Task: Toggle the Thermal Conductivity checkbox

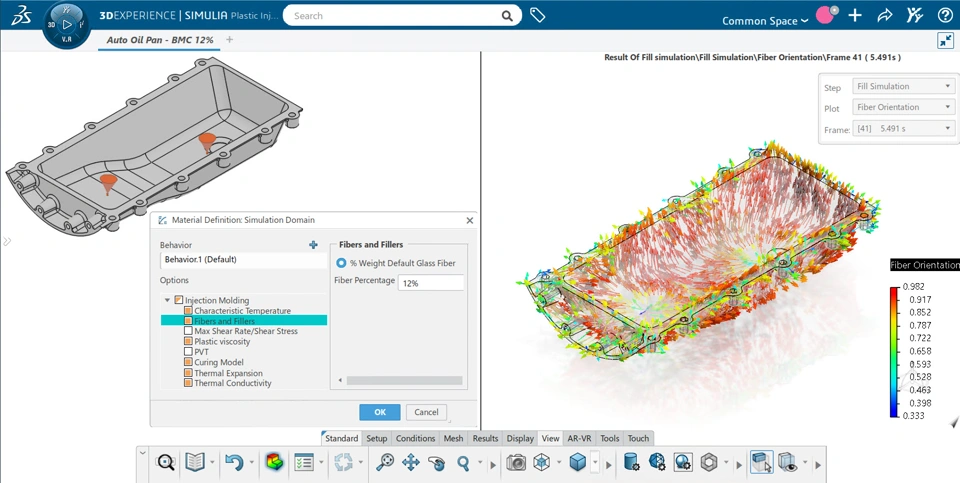Action: [x=189, y=383]
